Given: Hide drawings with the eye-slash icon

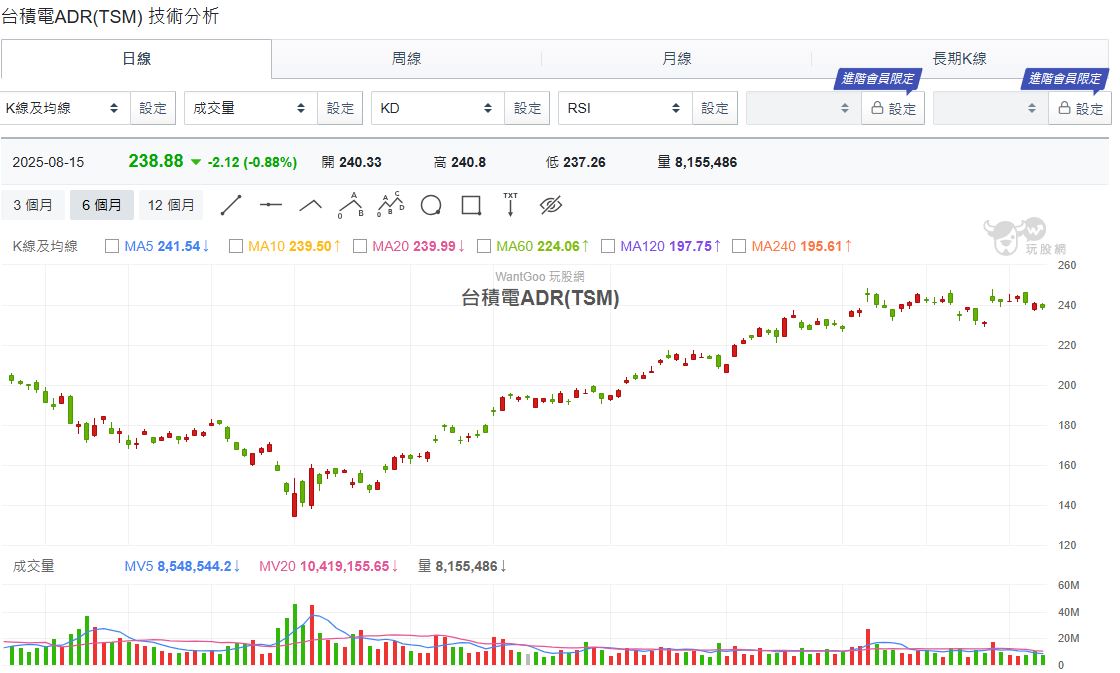Looking at the screenshot, I should click(551, 205).
